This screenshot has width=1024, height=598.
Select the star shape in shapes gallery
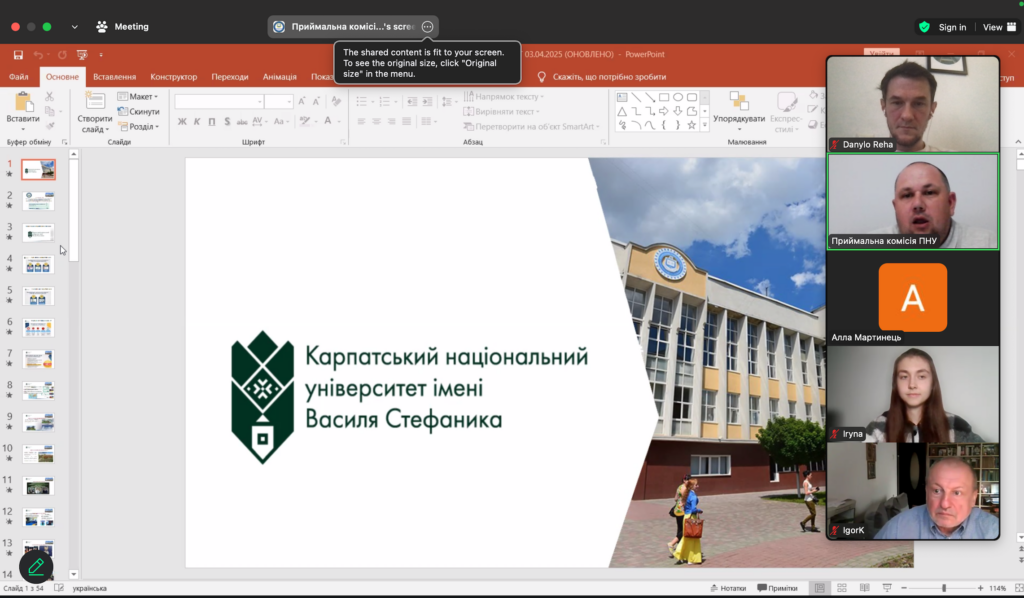692,125
